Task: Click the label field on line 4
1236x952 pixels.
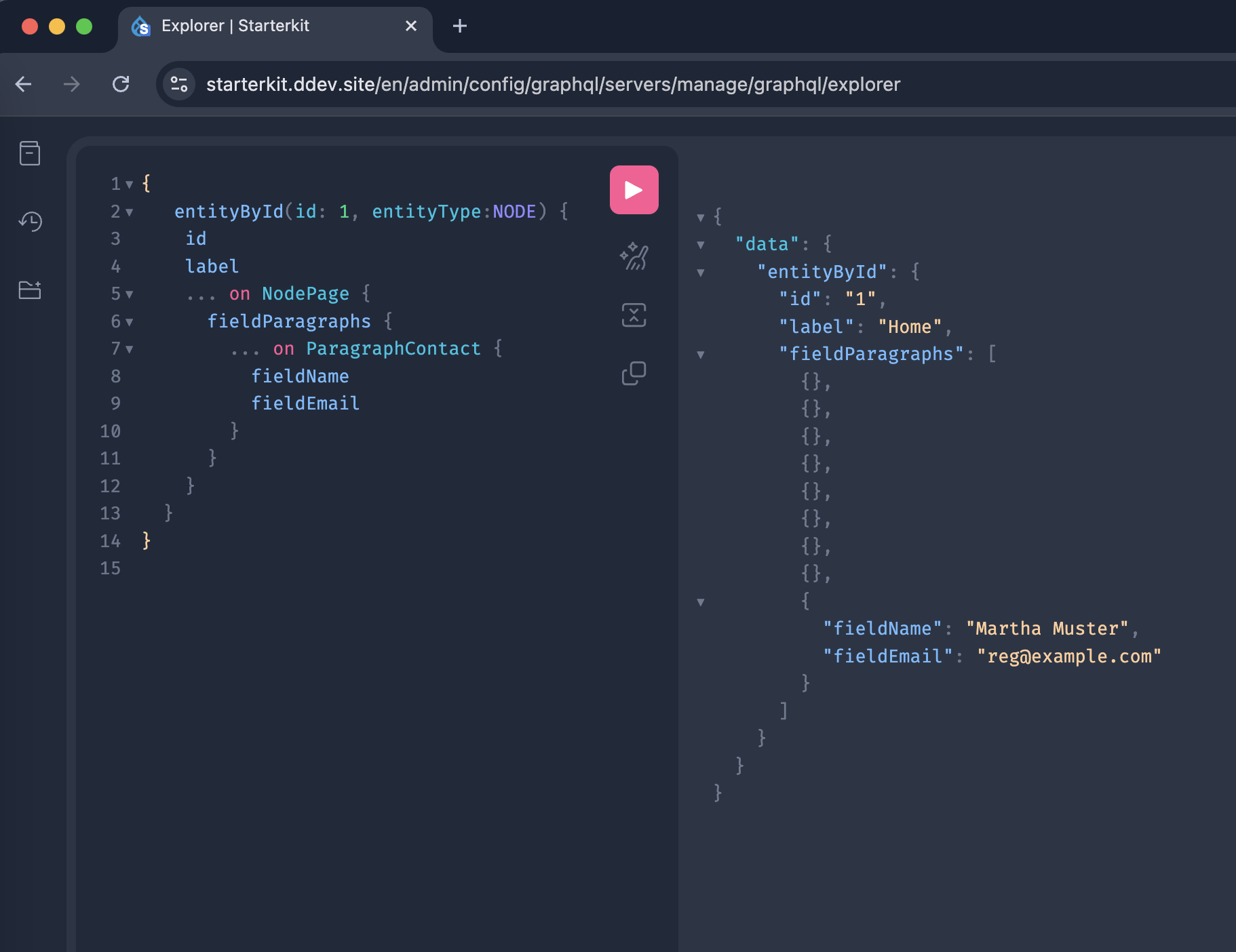Action: coord(212,266)
